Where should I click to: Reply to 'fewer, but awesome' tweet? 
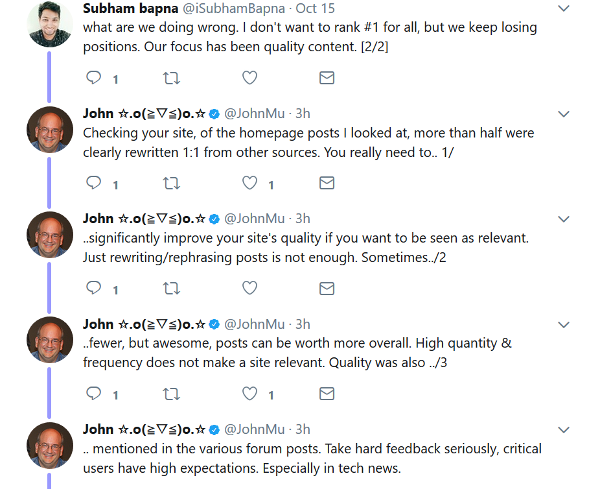95,394
